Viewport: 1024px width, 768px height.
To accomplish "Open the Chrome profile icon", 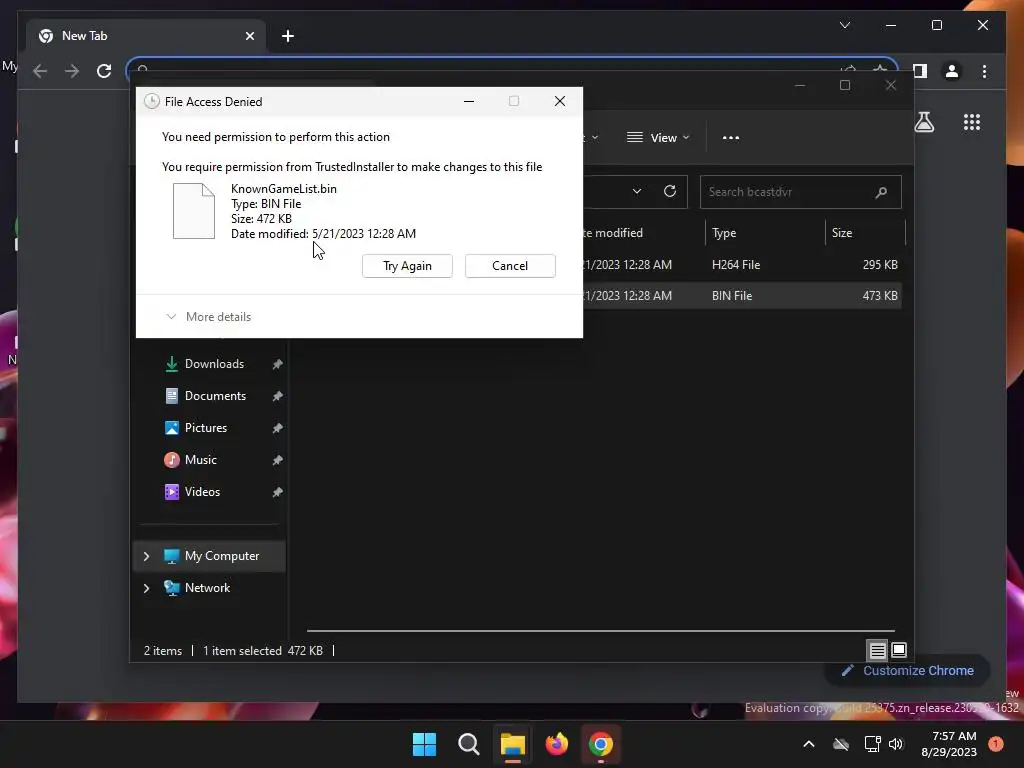I will 952,71.
